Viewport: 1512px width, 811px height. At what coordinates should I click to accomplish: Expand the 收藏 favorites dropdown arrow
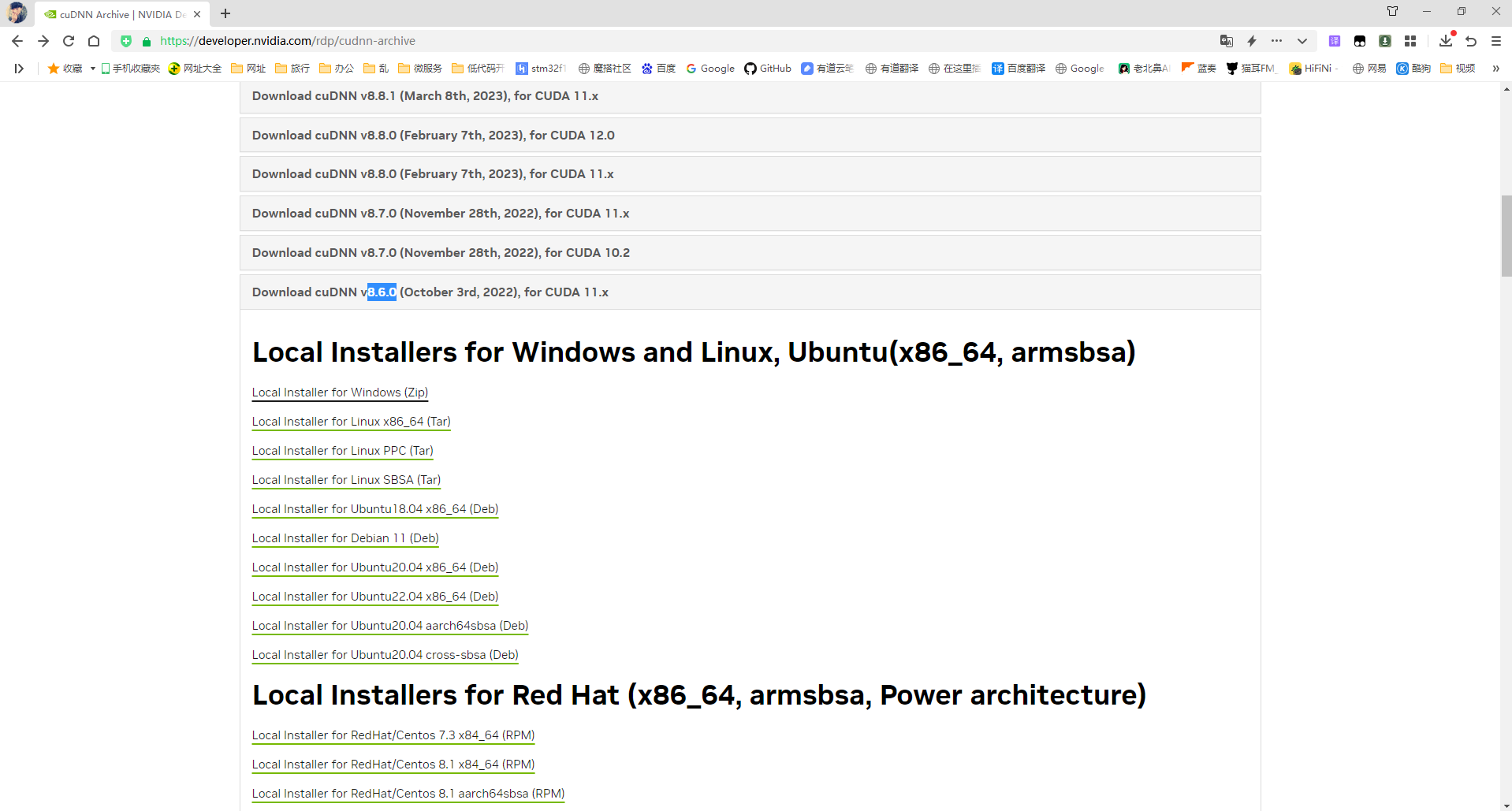(92, 69)
